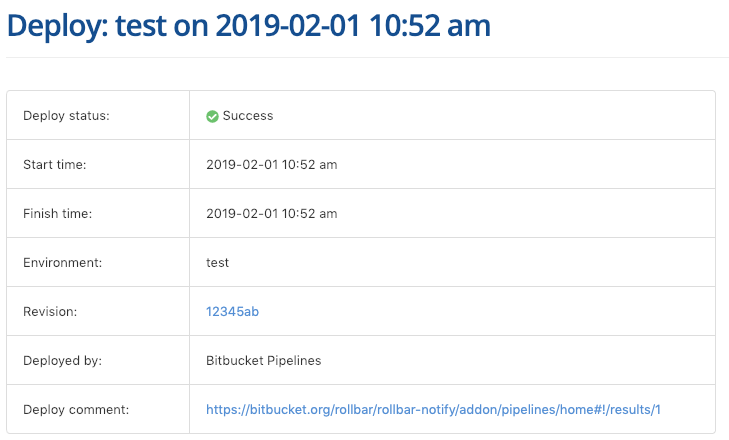This screenshot has width=729, height=440.
Task: Click the Deploy comment label
Action: pyautogui.click(x=76, y=410)
